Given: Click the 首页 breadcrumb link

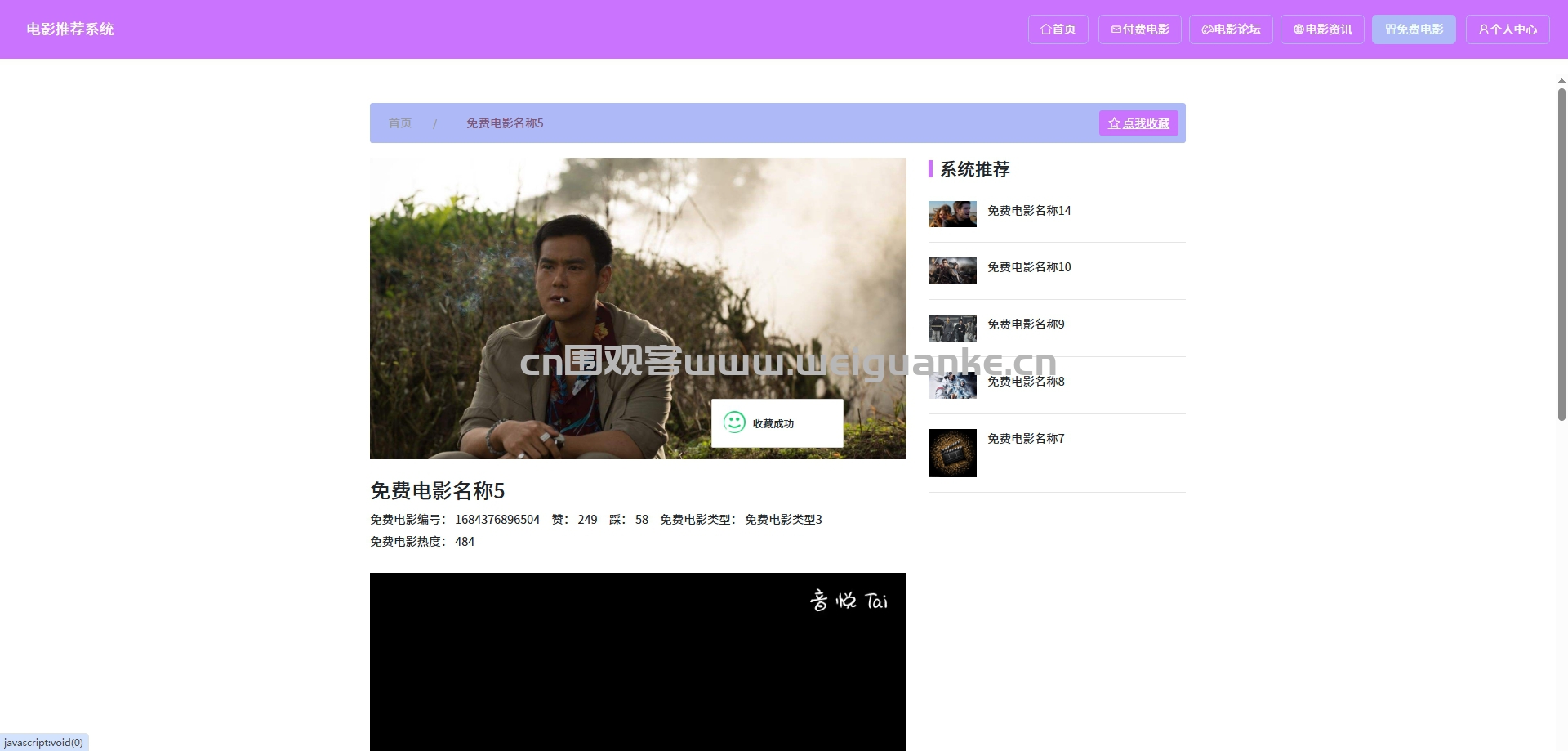Looking at the screenshot, I should coord(400,123).
